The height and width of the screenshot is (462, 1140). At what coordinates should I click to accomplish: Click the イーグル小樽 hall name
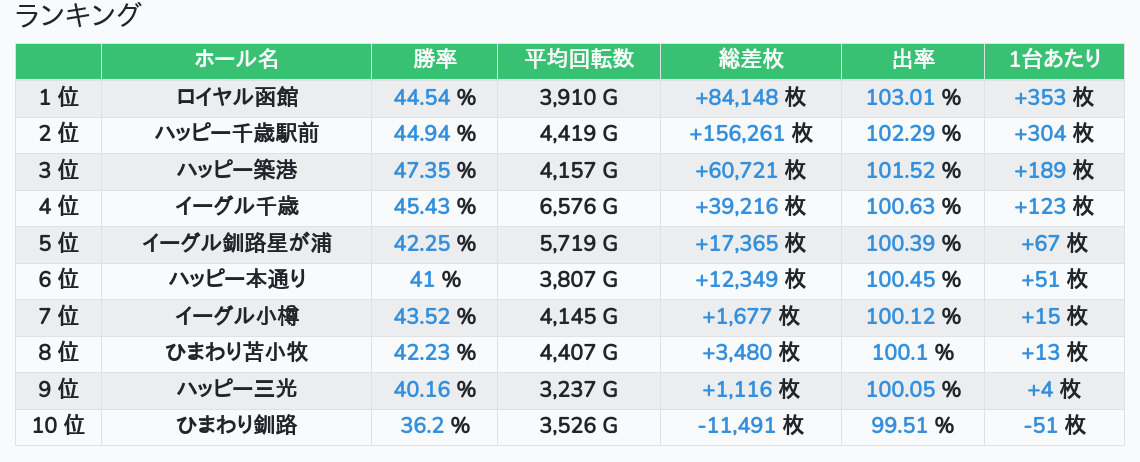[x=236, y=317]
